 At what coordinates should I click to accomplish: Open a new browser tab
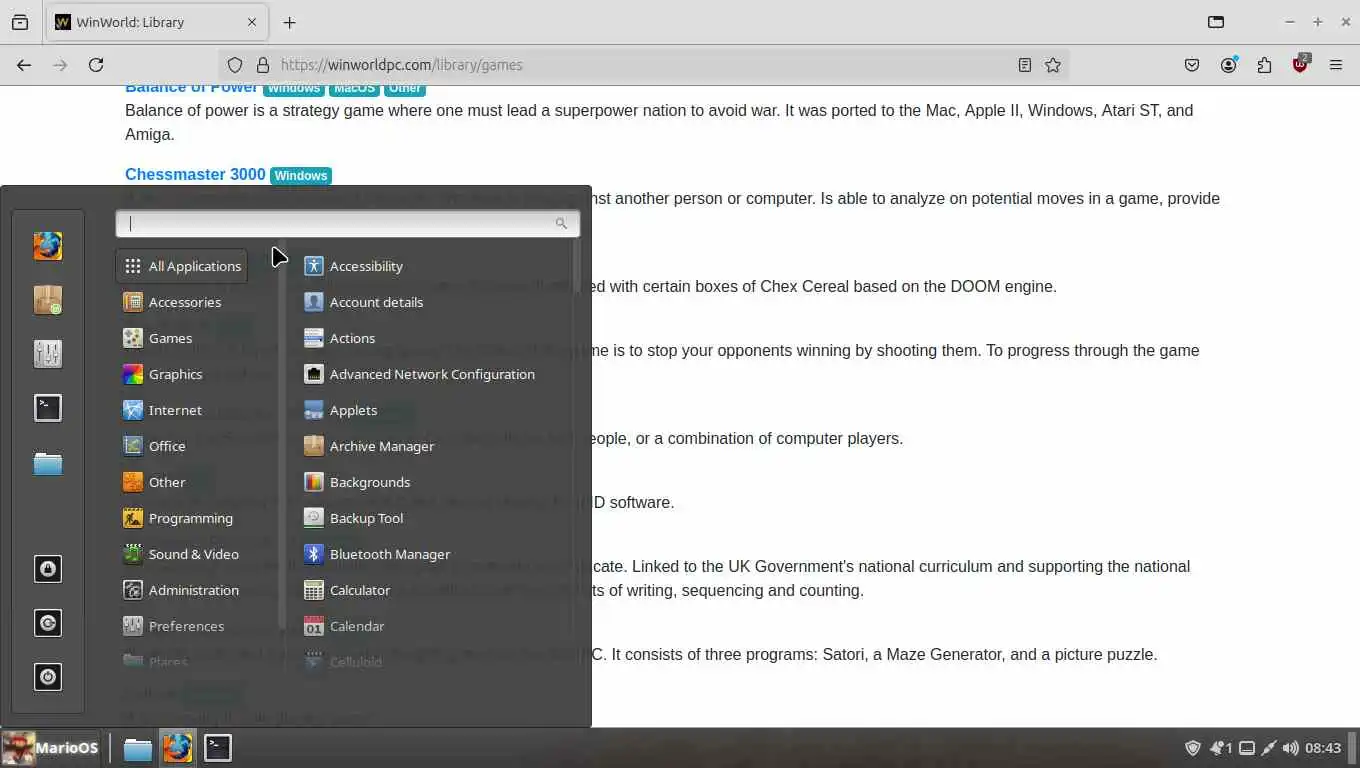[x=289, y=22]
